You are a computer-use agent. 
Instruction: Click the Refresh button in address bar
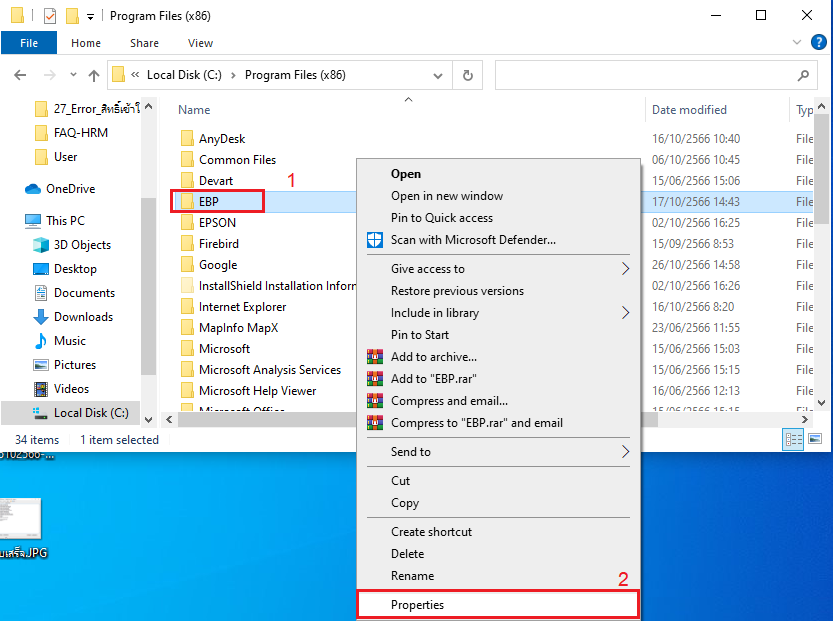point(467,75)
